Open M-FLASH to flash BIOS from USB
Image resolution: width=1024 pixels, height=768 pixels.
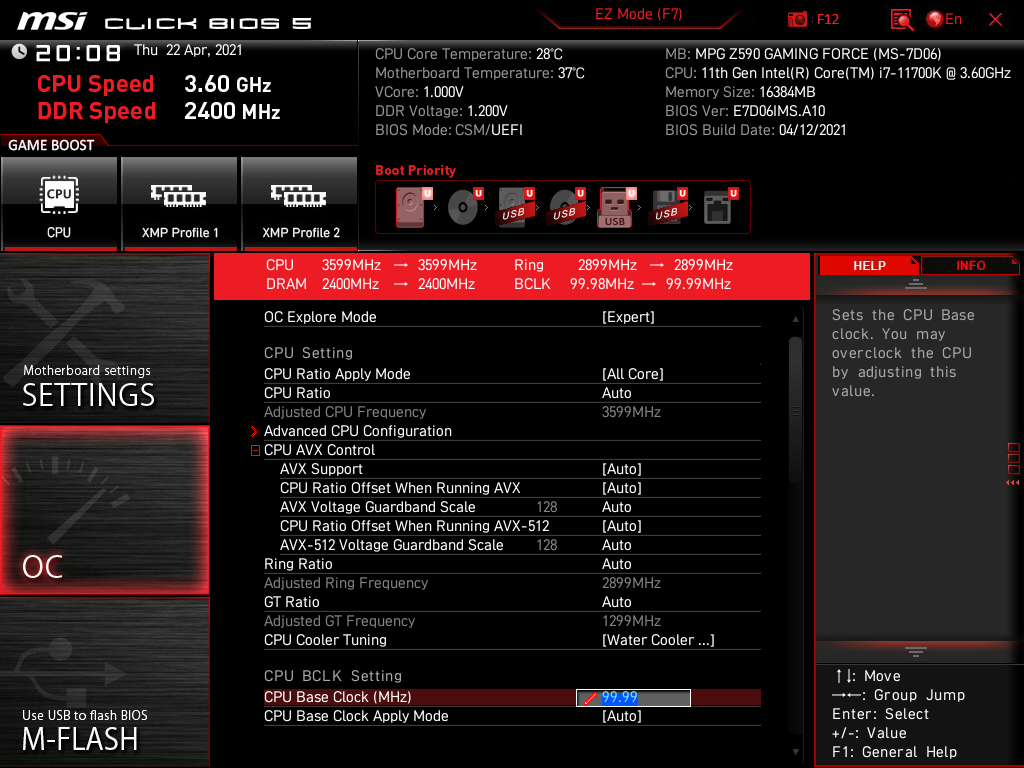104,682
